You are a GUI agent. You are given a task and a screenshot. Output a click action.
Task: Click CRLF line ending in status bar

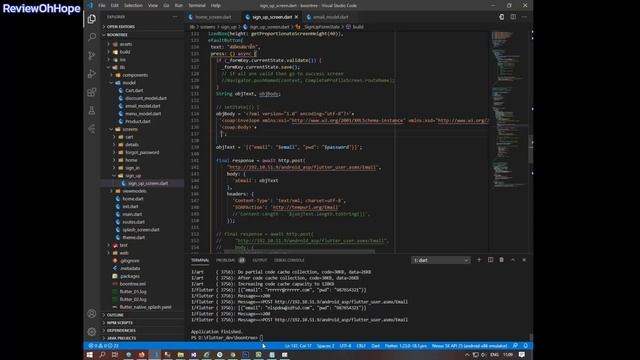tap(361, 346)
